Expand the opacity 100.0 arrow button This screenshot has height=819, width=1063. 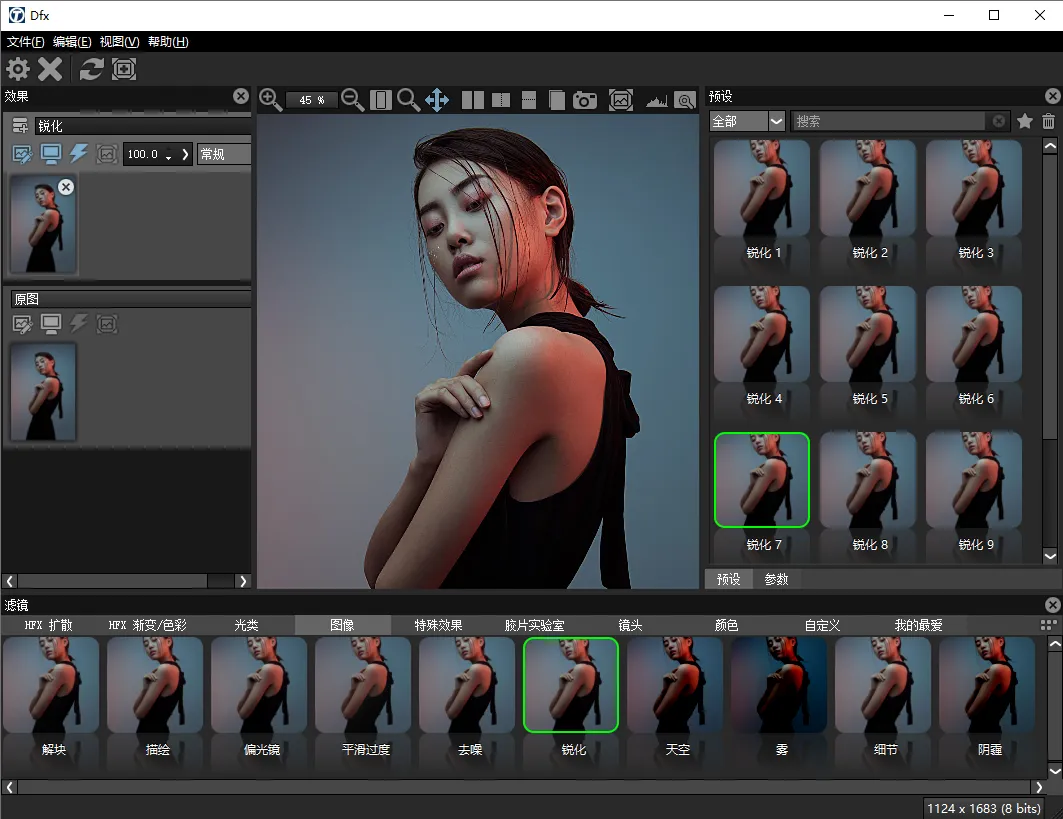tap(185, 154)
